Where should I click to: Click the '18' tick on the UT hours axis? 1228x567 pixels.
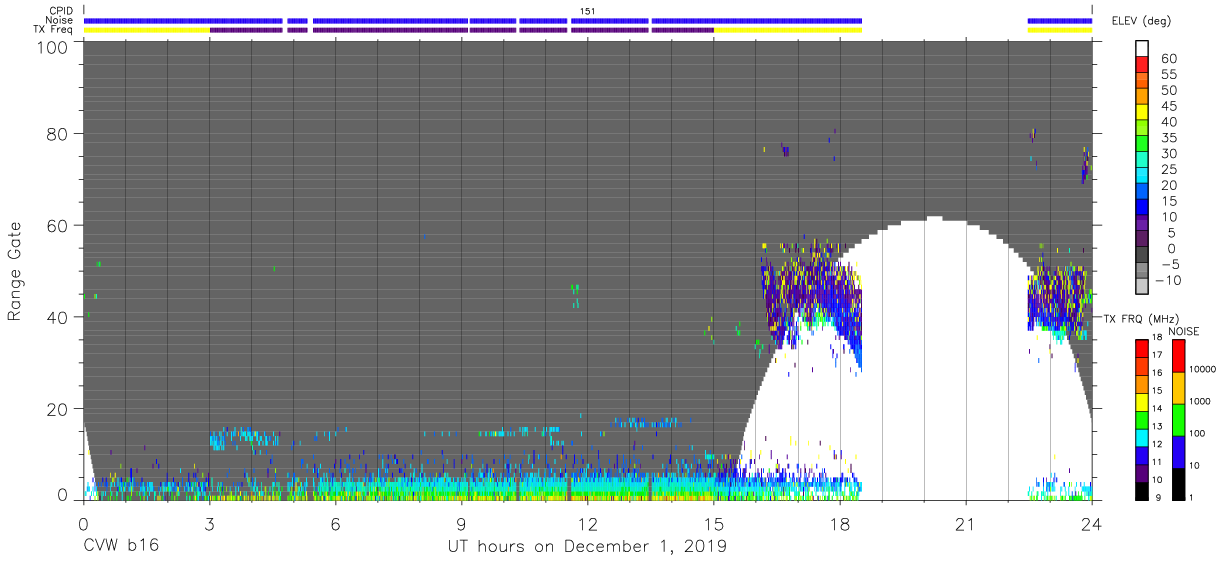point(840,523)
